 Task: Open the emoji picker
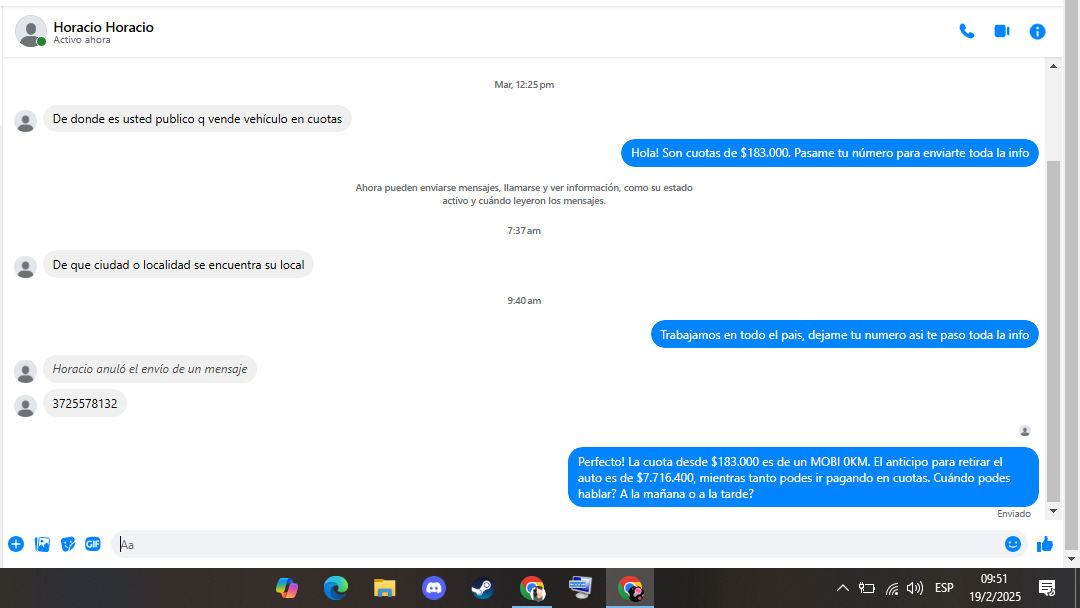coord(1012,544)
